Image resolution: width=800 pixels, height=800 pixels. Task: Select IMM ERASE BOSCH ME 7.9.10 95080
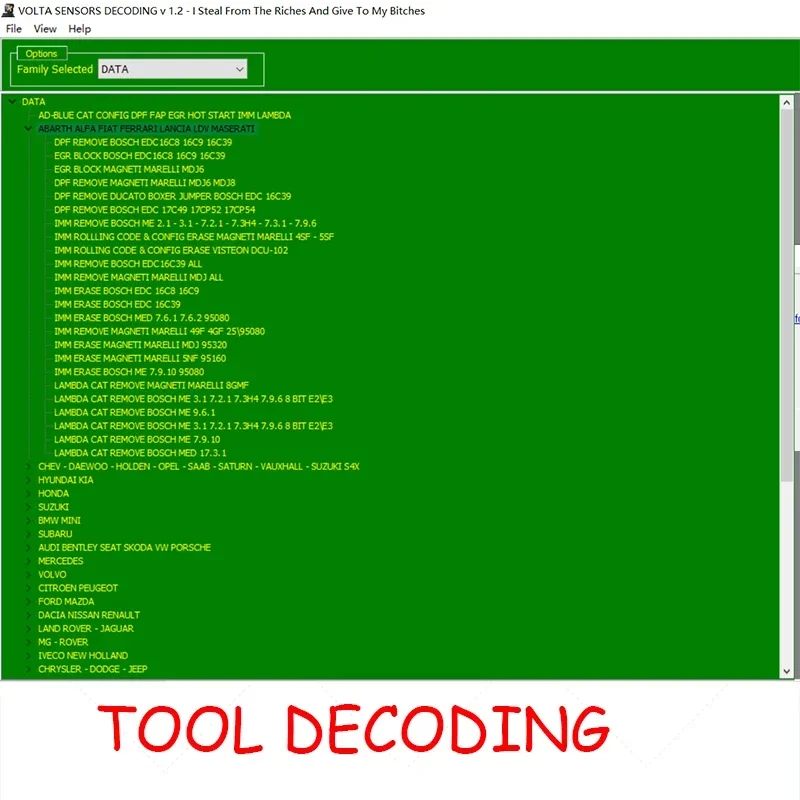click(x=129, y=372)
